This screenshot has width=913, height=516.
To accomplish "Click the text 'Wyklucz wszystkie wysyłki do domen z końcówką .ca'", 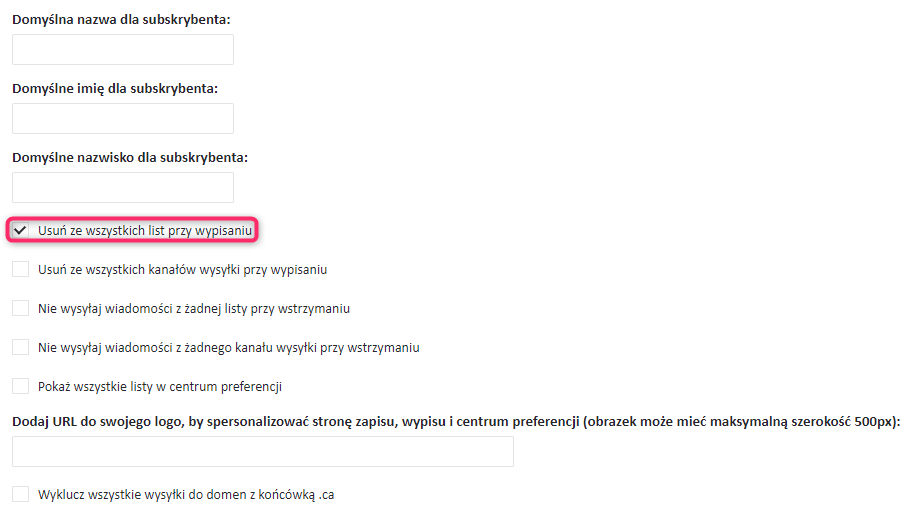I will tap(186, 494).
